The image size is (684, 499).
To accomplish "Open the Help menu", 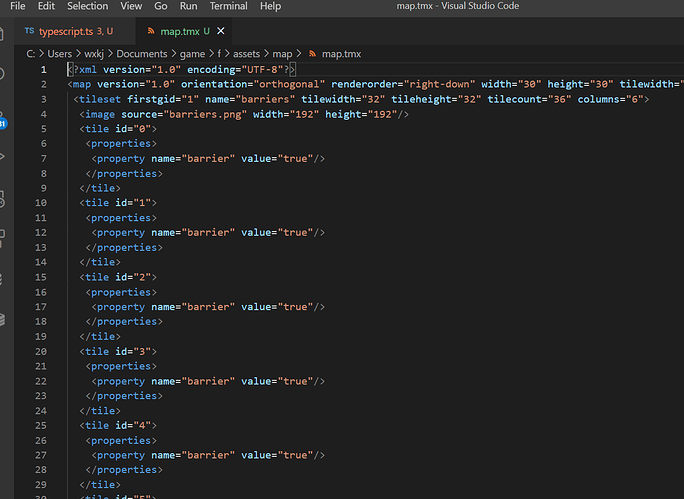I will click(x=270, y=6).
